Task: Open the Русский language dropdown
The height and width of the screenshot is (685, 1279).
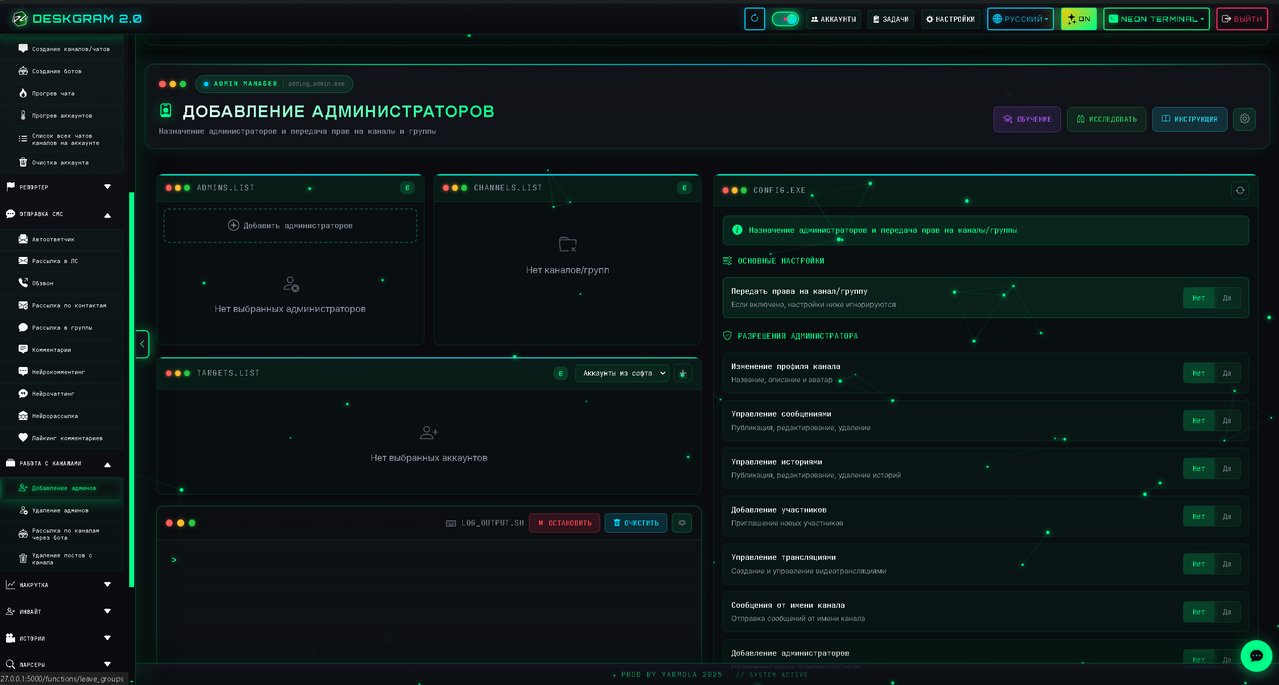Action: coord(1020,19)
